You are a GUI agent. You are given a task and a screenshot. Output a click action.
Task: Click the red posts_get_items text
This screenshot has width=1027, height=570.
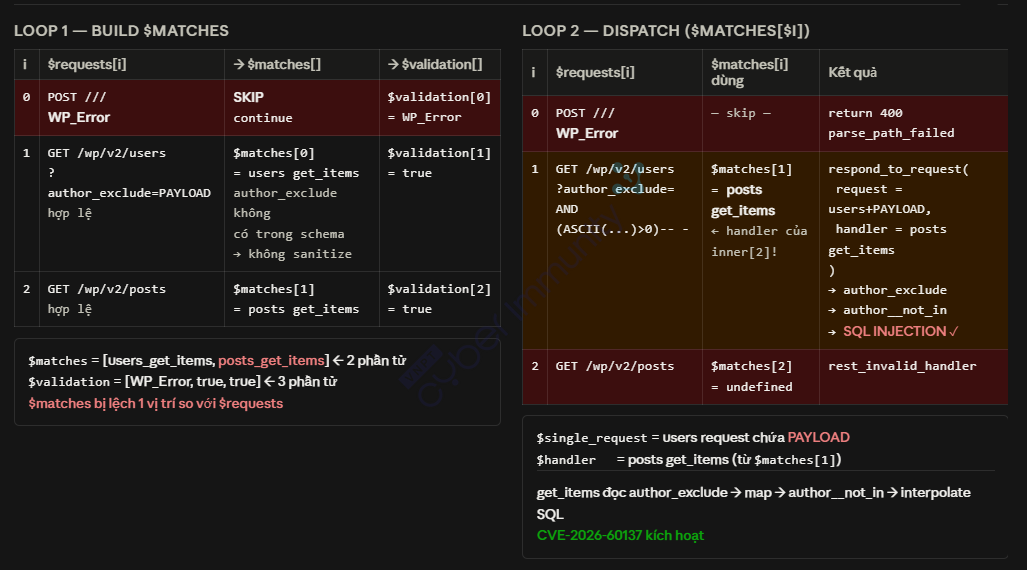click(x=271, y=360)
